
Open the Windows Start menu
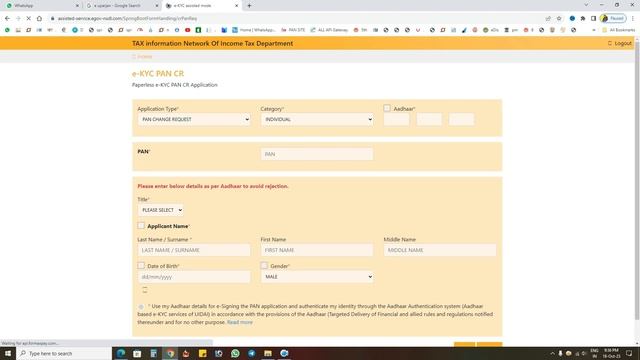(x=7, y=353)
